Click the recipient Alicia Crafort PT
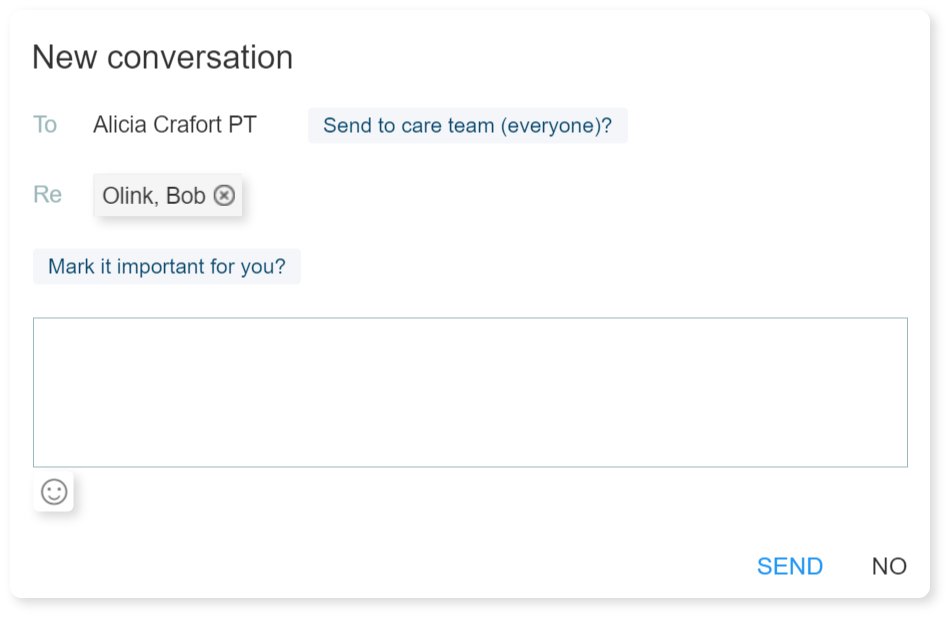This screenshot has height=618, width=950. [x=175, y=125]
